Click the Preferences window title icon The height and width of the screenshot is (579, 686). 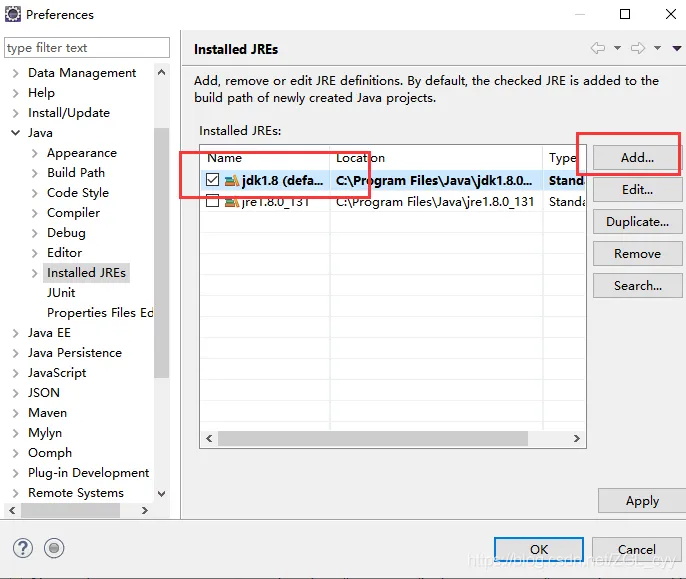pyautogui.click(x=13, y=14)
